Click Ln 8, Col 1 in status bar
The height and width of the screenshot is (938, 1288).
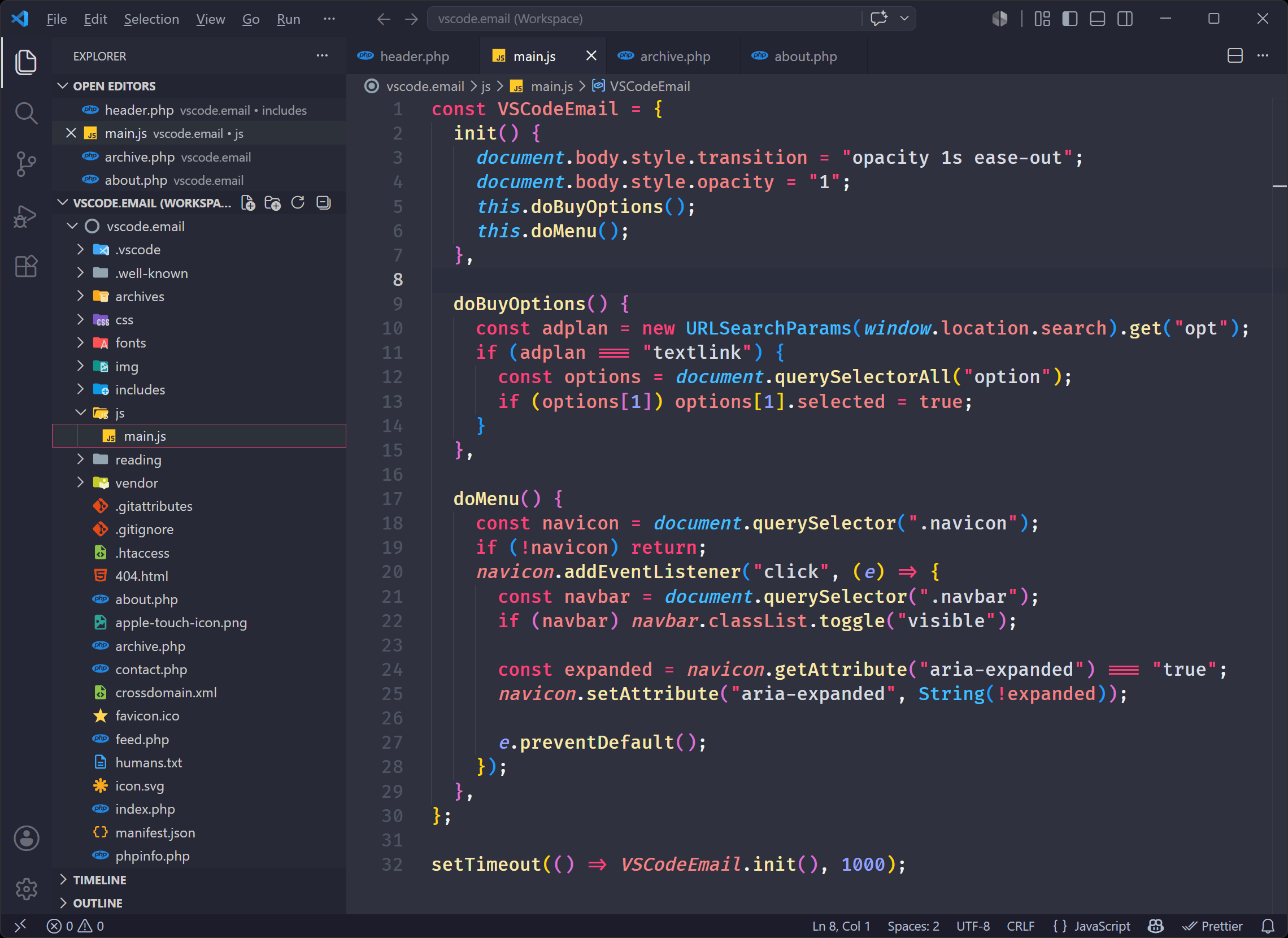coord(841,926)
